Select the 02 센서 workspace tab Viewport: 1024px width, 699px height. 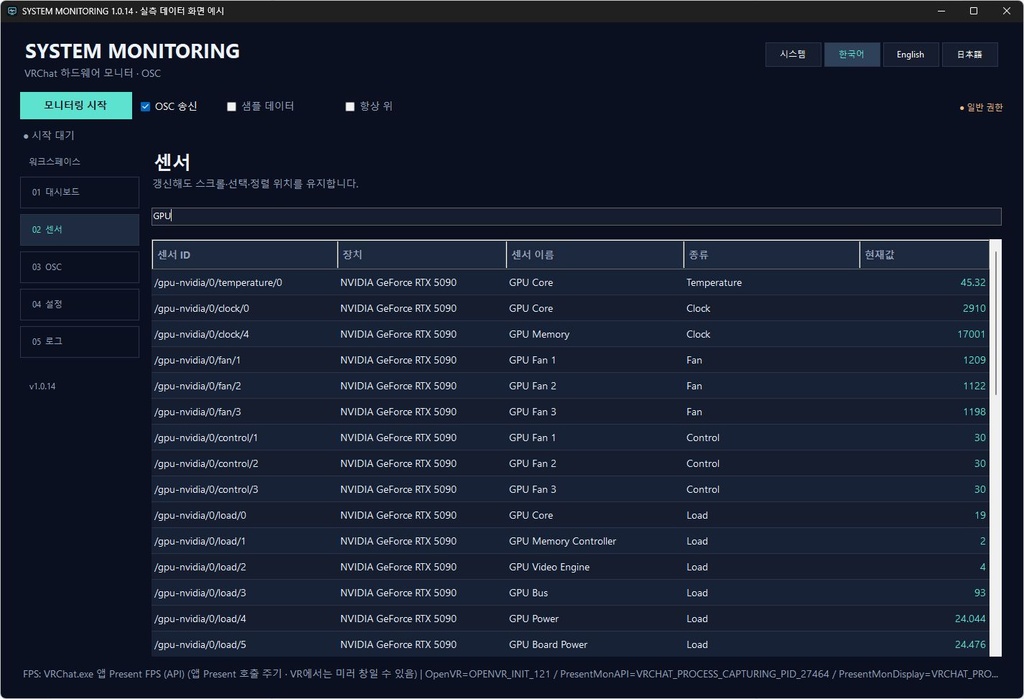coord(80,229)
